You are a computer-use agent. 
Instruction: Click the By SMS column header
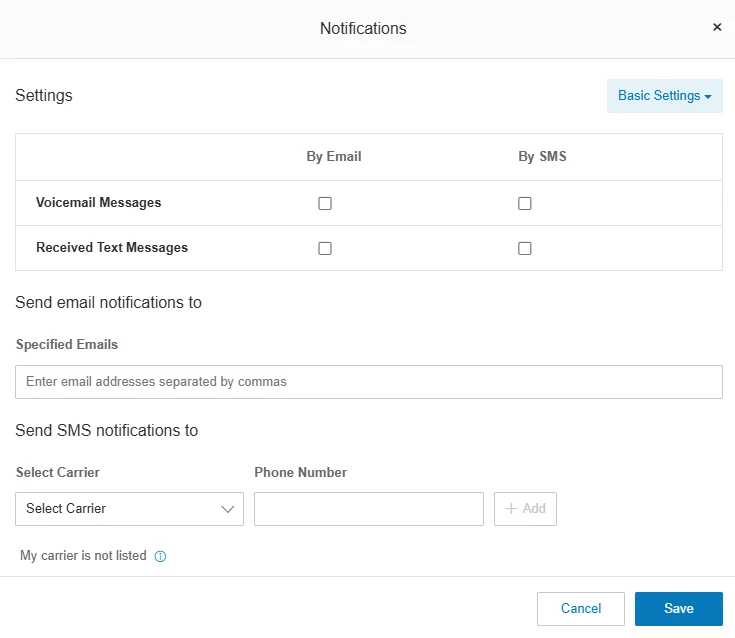pos(542,157)
